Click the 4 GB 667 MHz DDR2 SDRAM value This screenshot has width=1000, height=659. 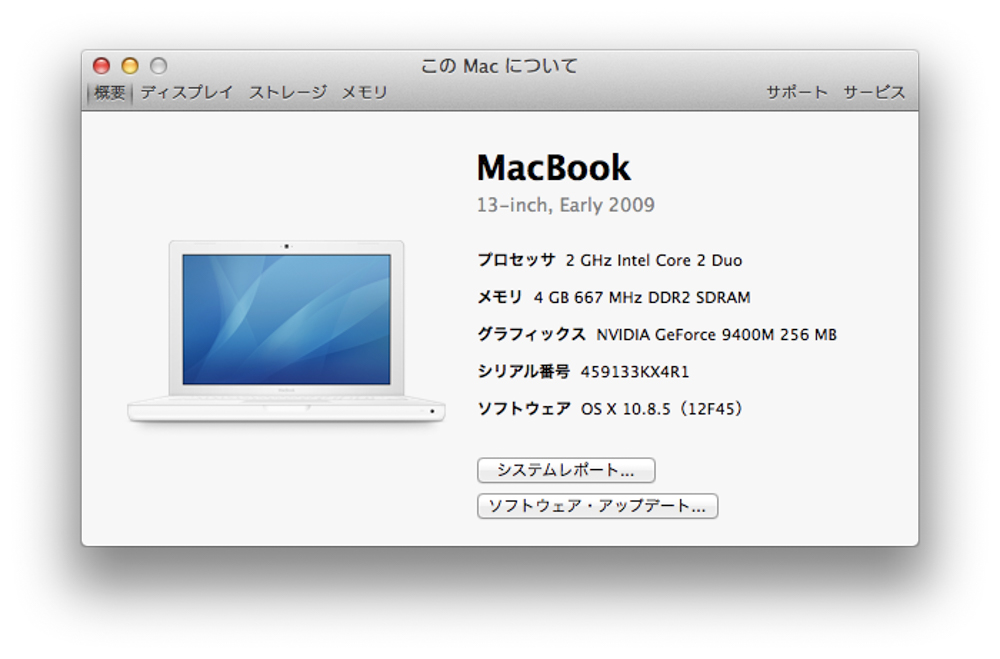coord(642,297)
